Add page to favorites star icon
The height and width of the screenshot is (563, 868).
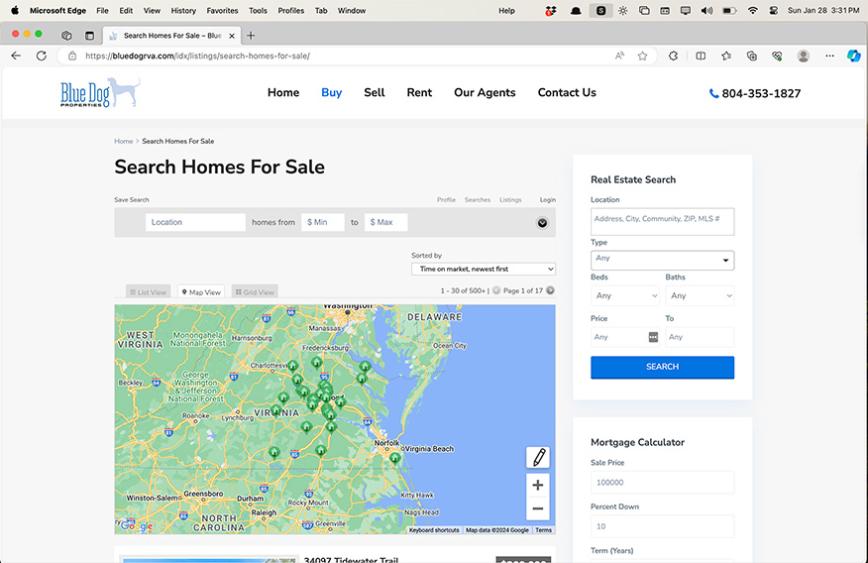tap(642, 56)
